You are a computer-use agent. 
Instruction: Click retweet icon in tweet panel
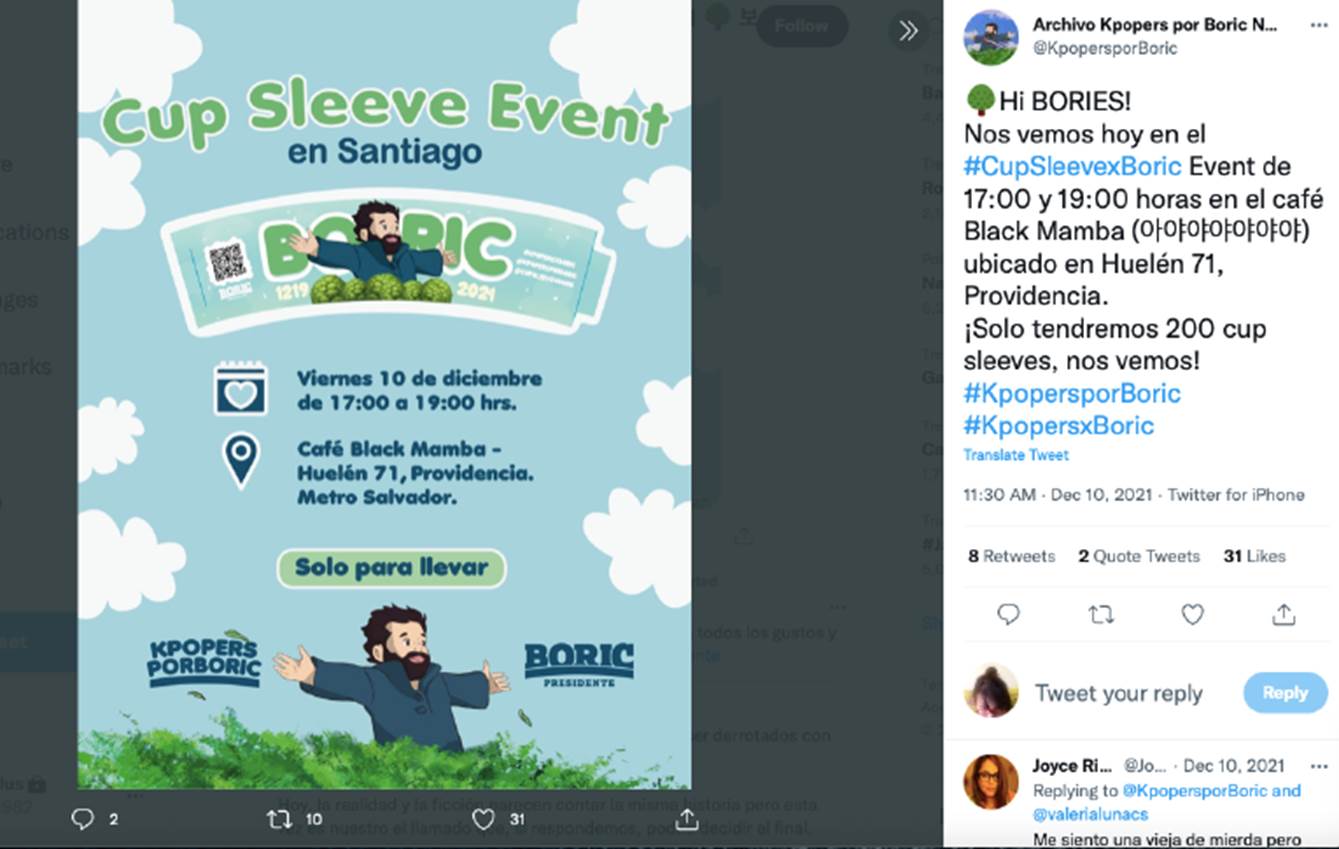coord(1100,615)
